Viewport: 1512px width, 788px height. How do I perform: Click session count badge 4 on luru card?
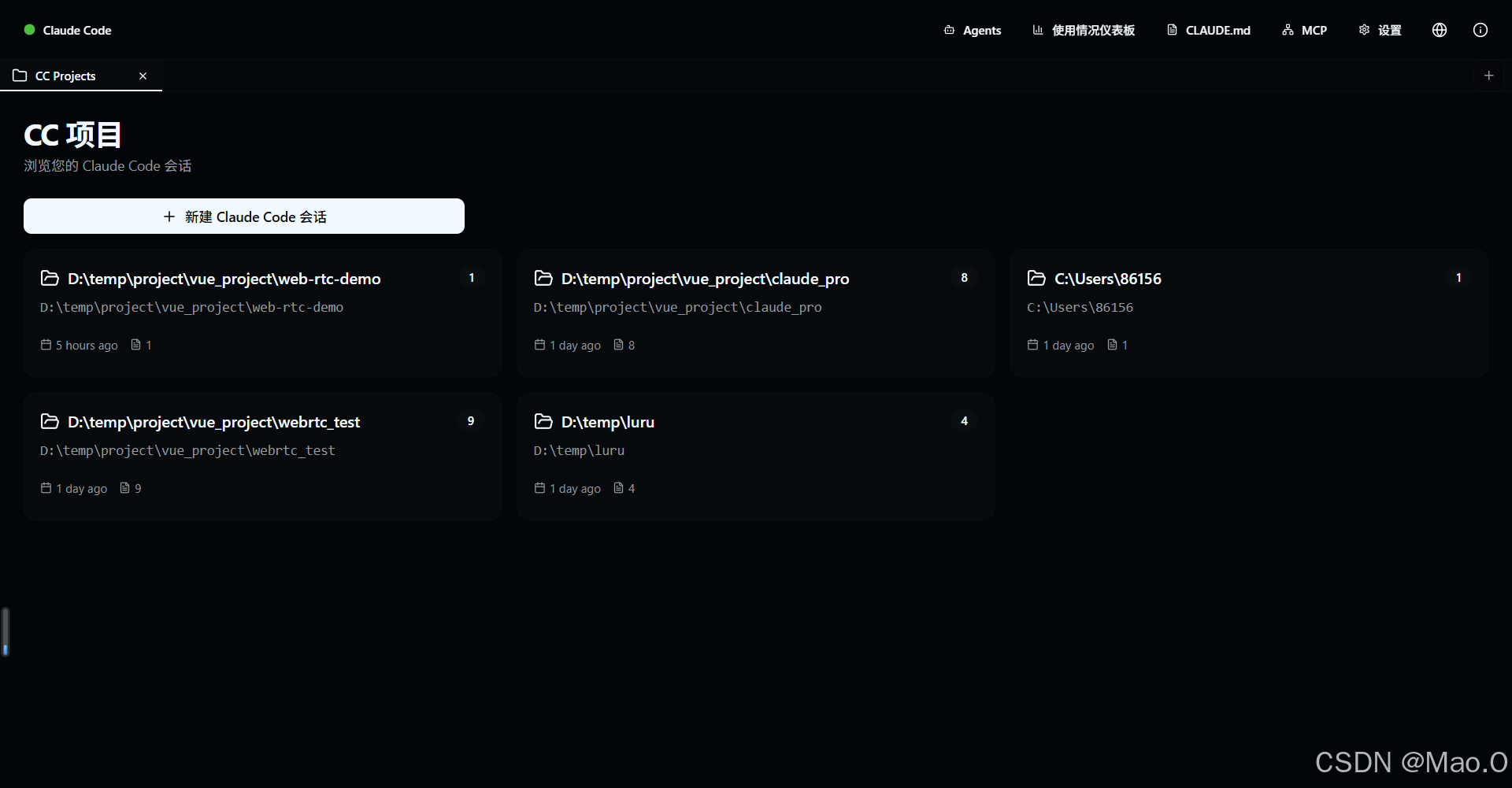(x=964, y=420)
